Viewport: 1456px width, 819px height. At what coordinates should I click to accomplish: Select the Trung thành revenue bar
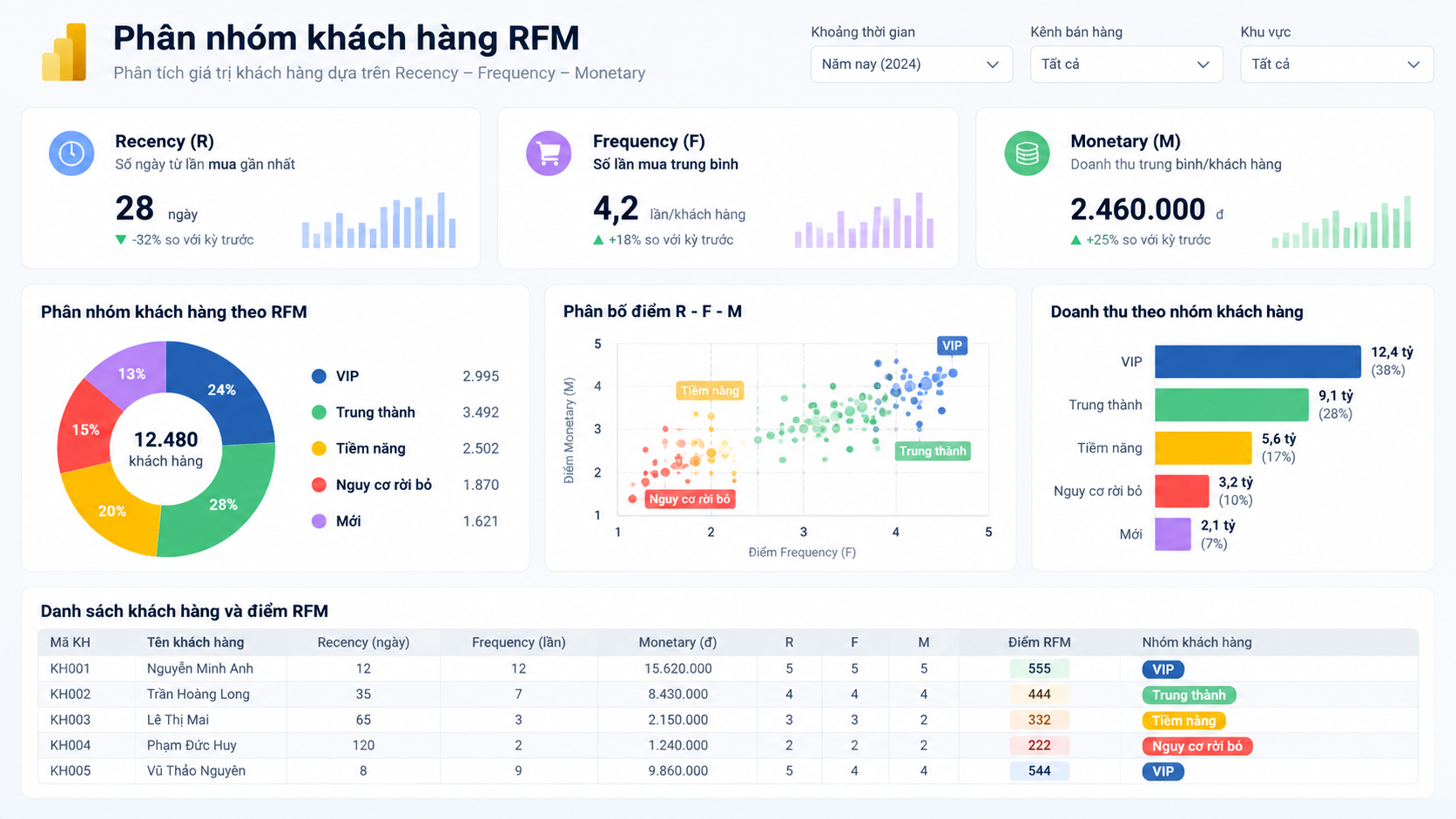(1231, 405)
